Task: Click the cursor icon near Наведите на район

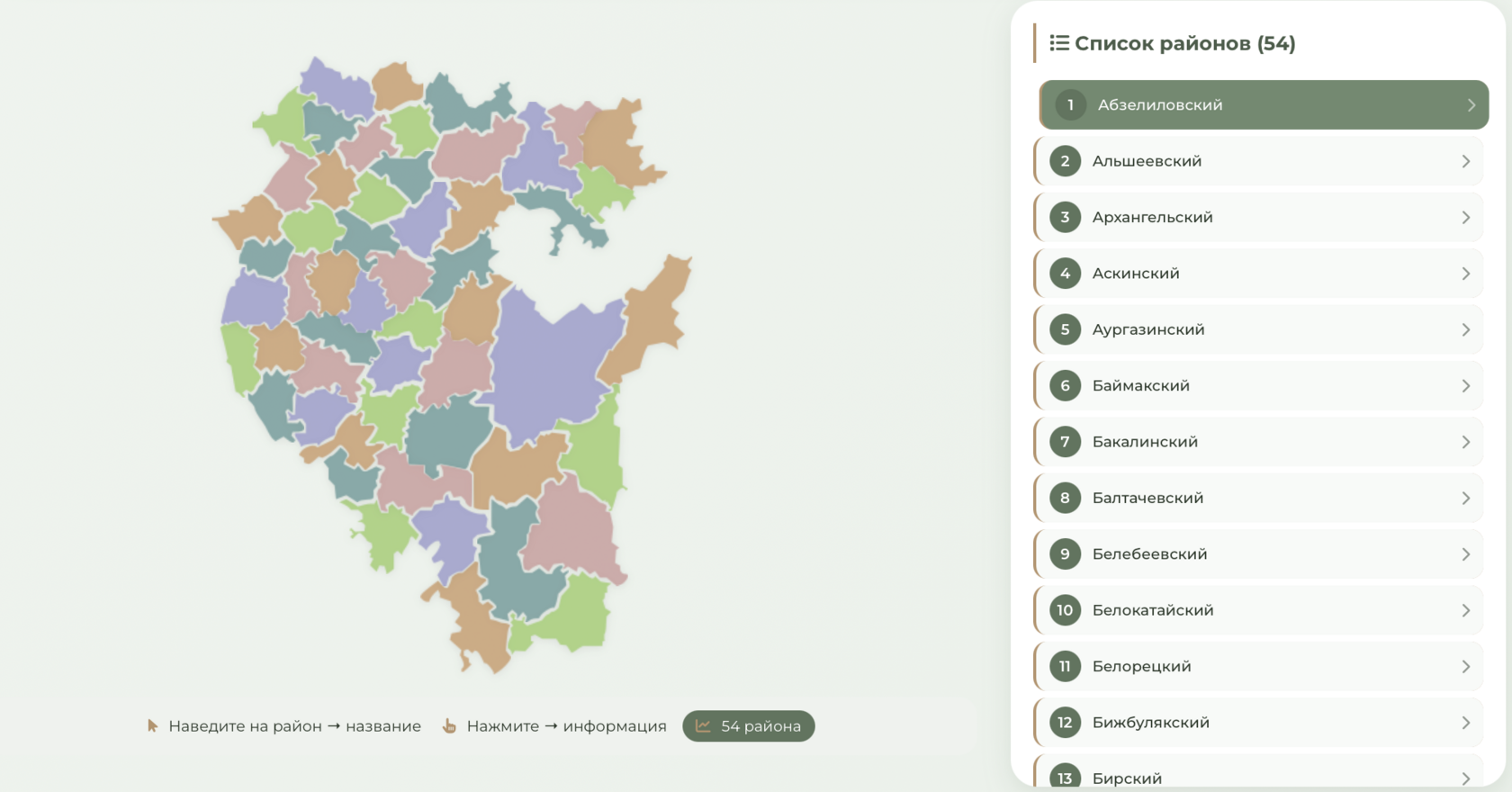Action: 152,725
